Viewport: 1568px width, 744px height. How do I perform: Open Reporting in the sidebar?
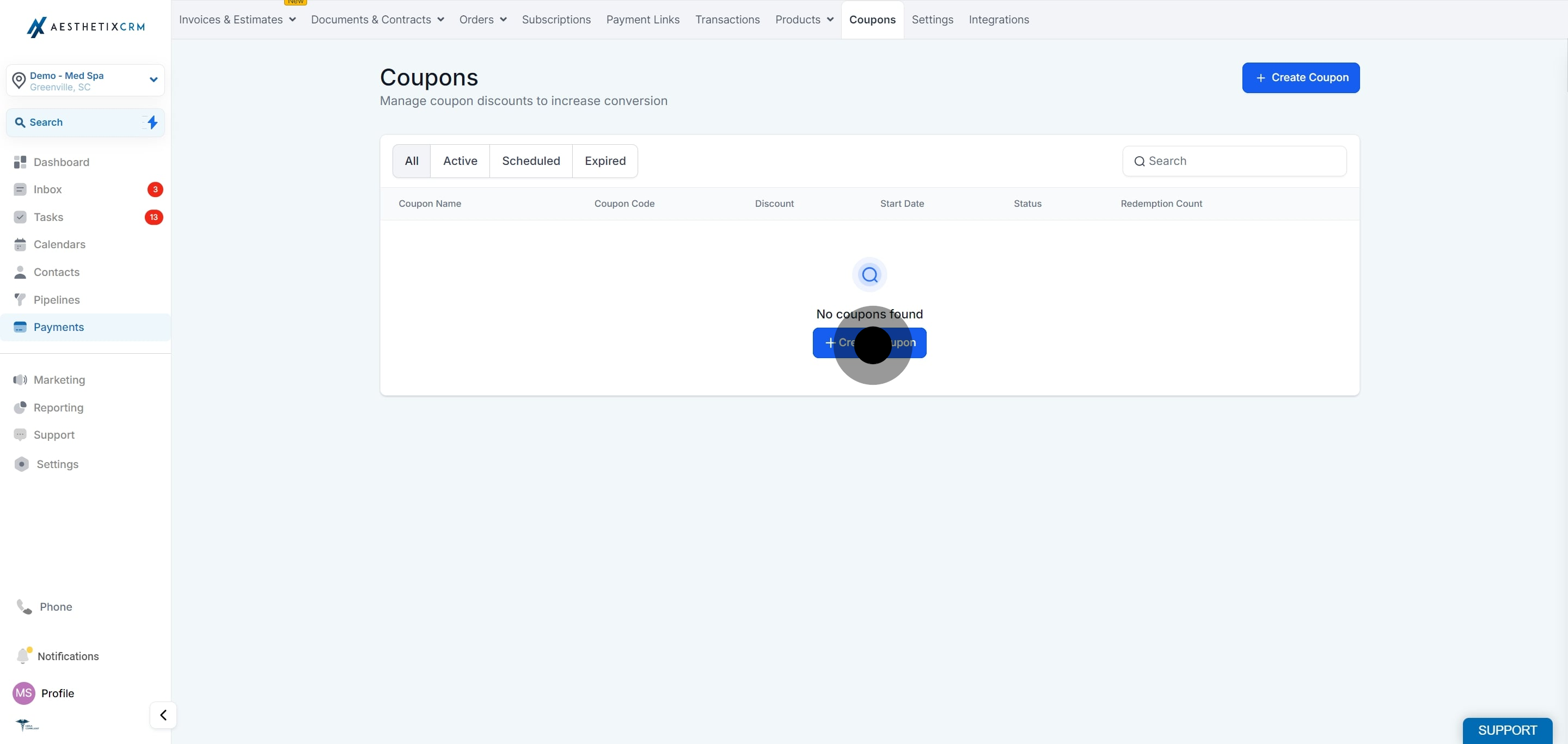58,408
